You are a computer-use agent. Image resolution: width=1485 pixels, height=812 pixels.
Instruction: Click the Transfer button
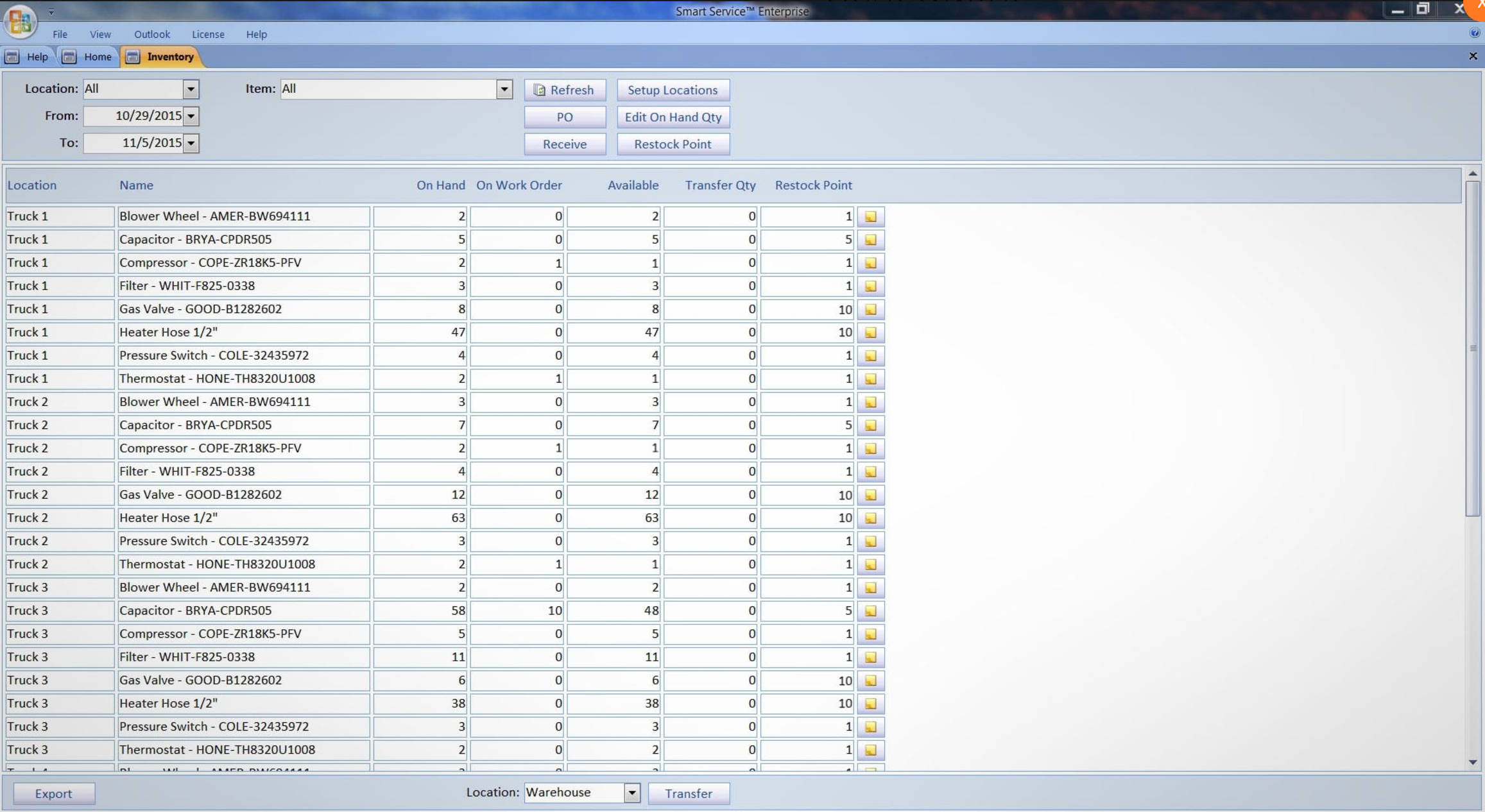click(x=688, y=793)
